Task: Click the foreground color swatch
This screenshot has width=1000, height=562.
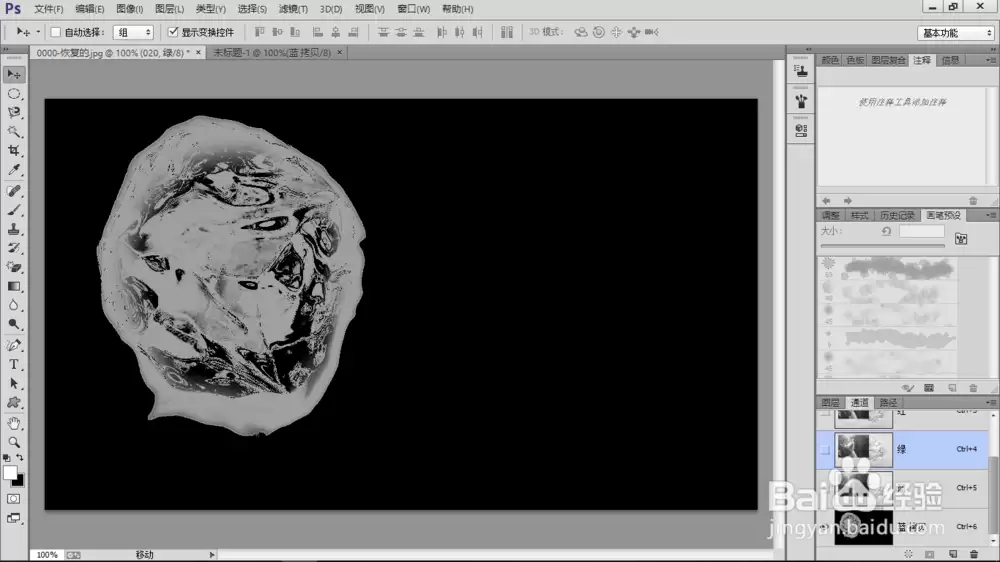Action: [10, 473]
